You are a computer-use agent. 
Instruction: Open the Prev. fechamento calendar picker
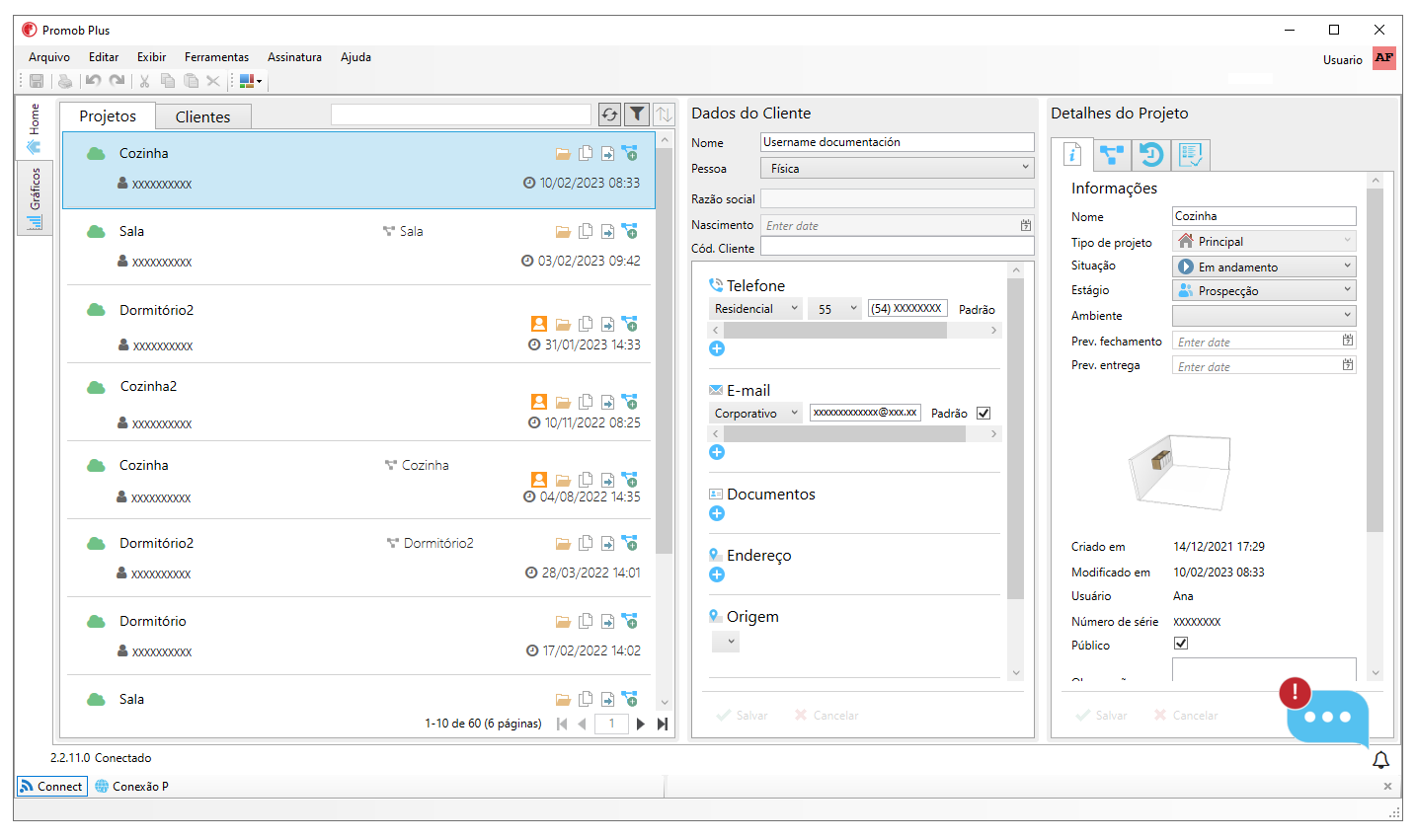(x=1348, y=341)
